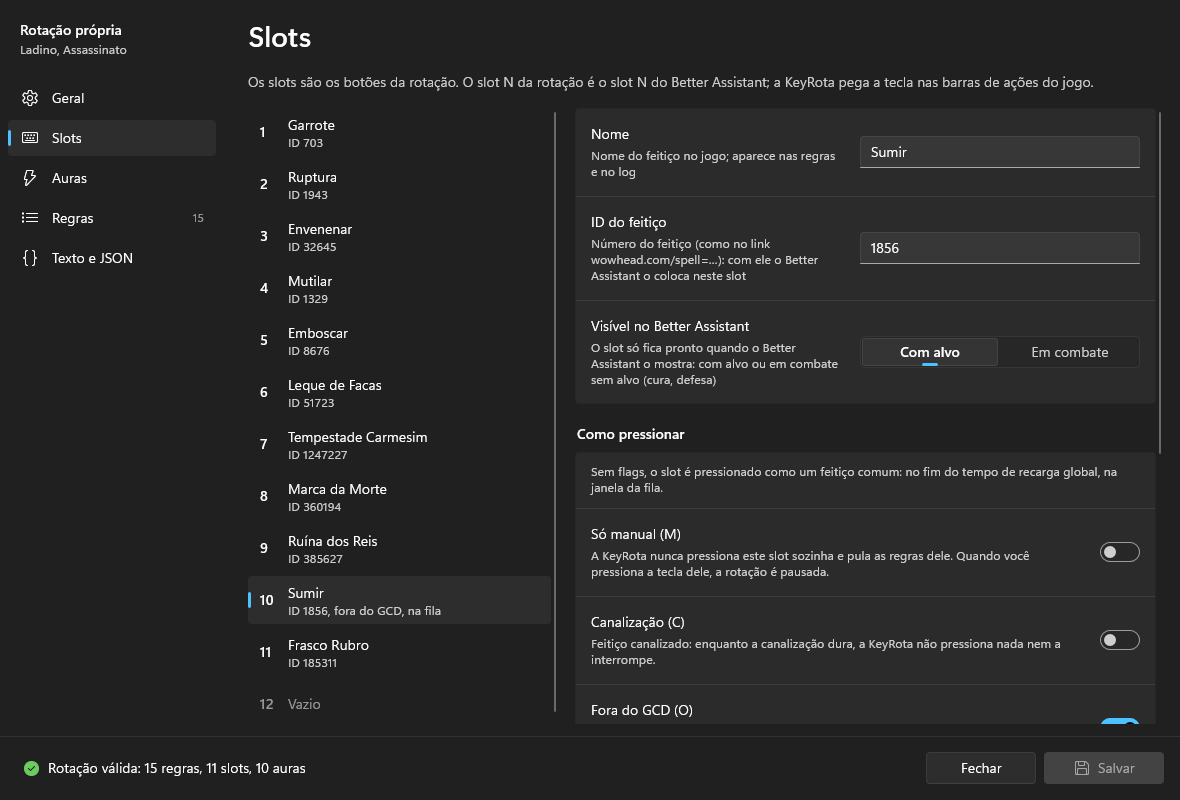Select slot 1 Garrote
The image size is (1180, 800).
pyautogui.click(x=400, y=133)
